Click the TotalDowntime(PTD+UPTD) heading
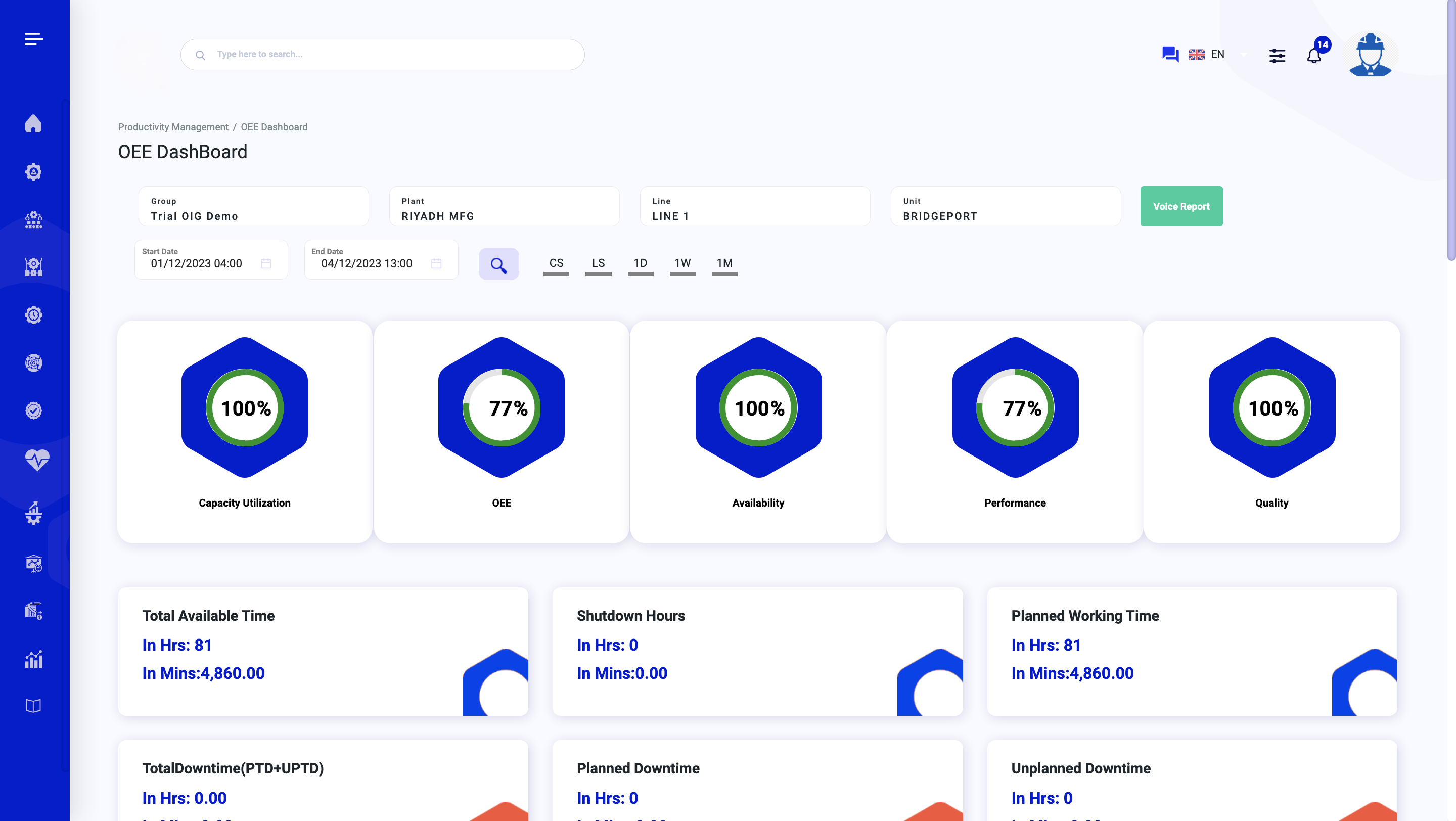Screen dimensions: 1456x821 click(233, 768)
